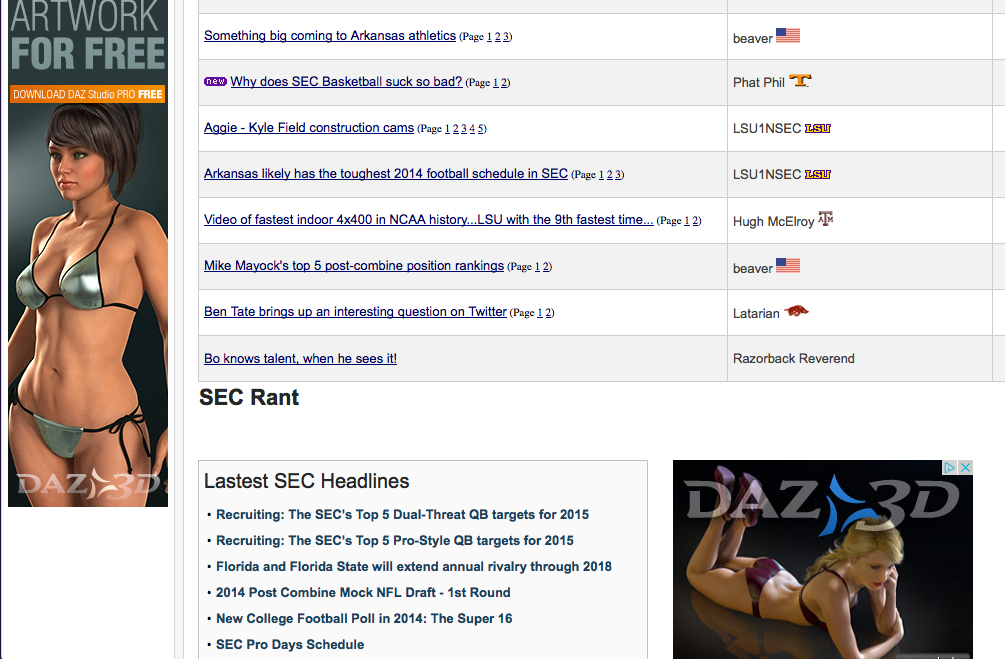Open 'Something big coming to Arkansas athletics' thread

point(329,36)
